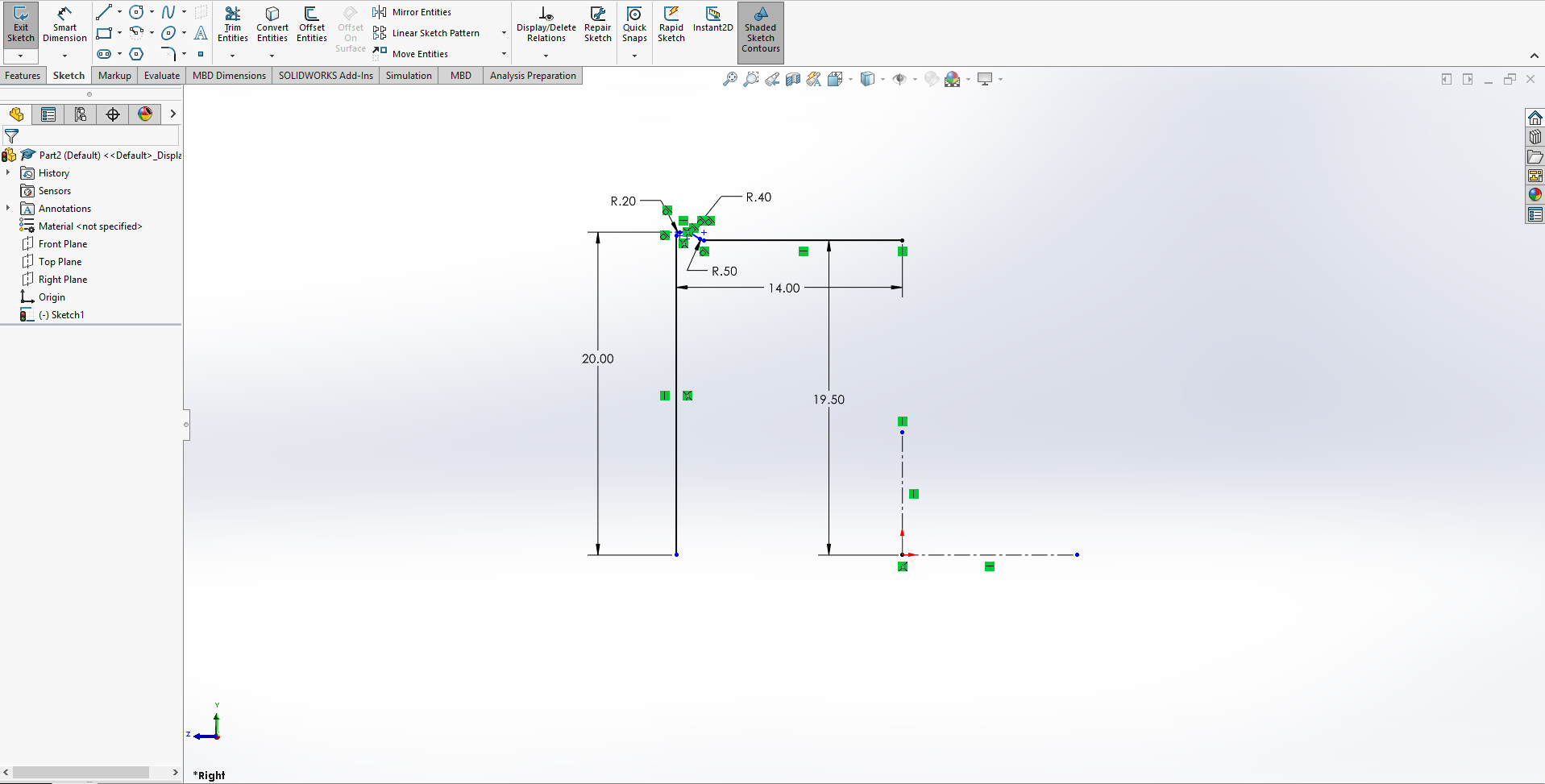Image resolution: width=1545 pixels, height=784 pixels.
Task: Expand the hidden manager tabs chevron
Action: [x=172, y=114]
